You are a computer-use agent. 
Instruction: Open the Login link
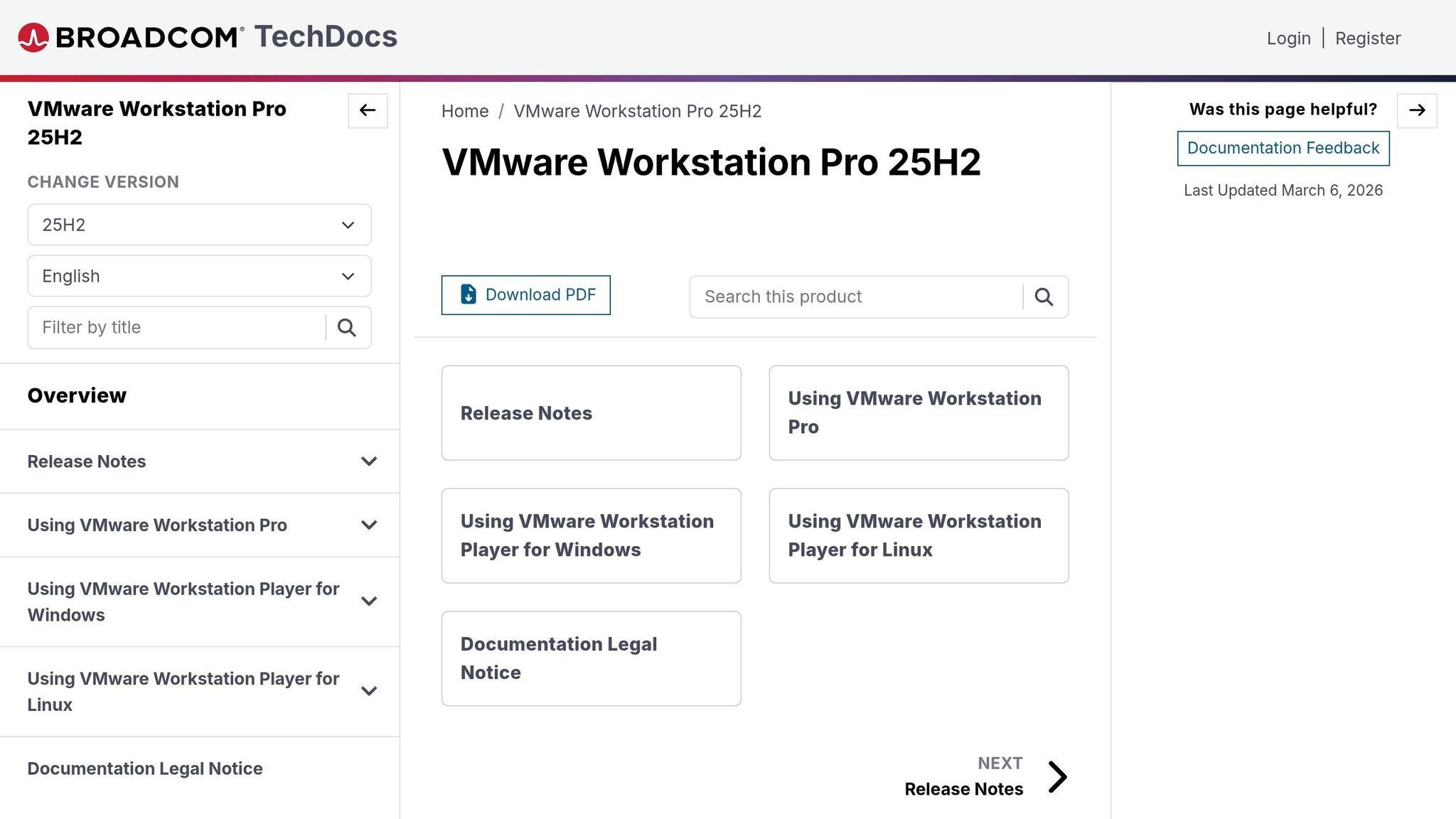tap(1288, 38)
